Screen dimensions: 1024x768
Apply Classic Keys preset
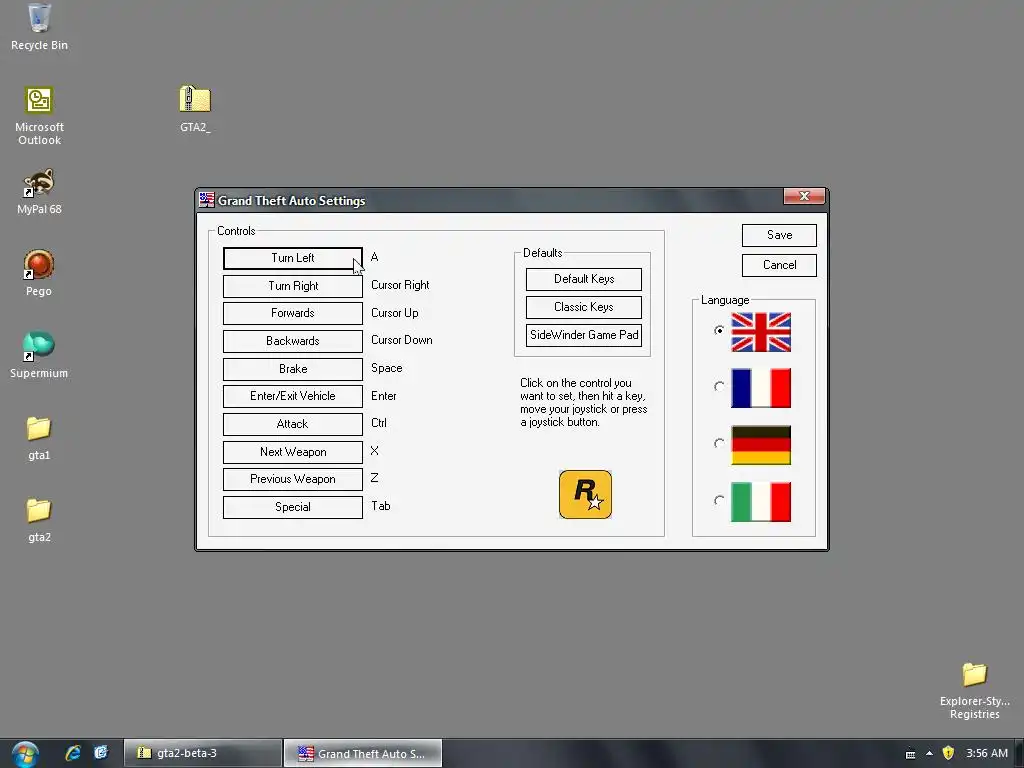pyautogui.click(x=584, y=307)
